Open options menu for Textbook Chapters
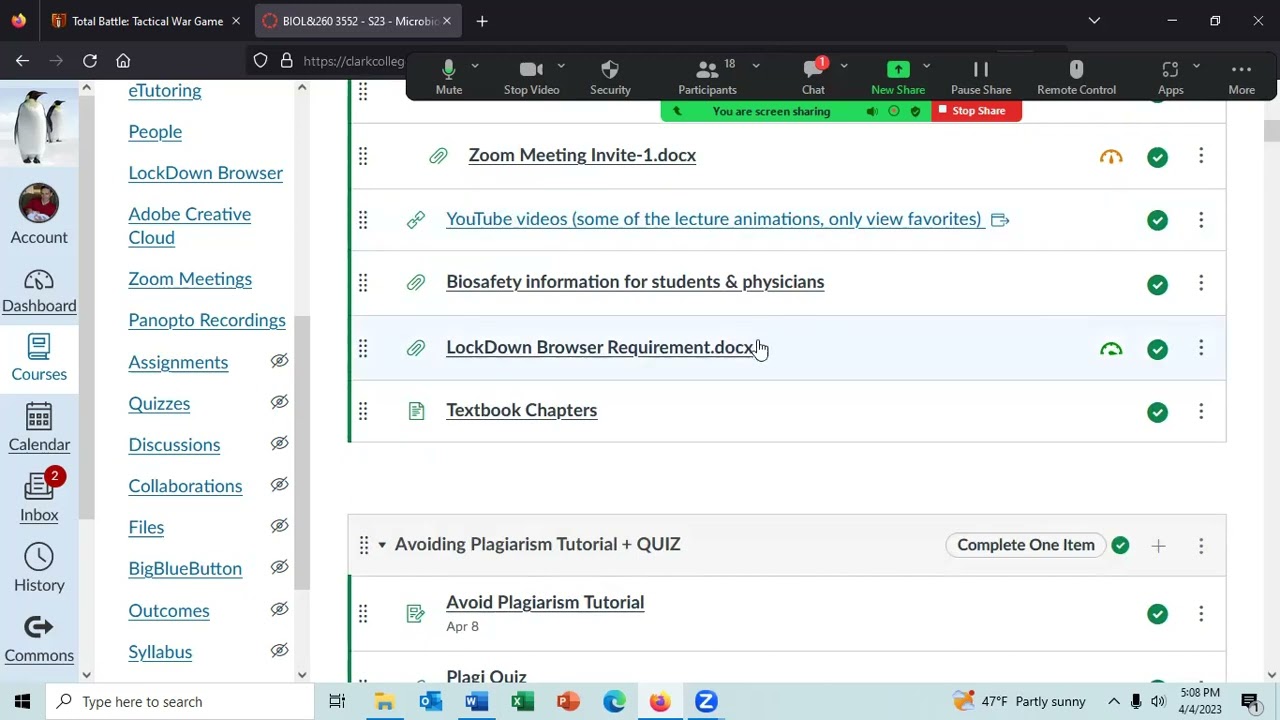 [1201, 411]
